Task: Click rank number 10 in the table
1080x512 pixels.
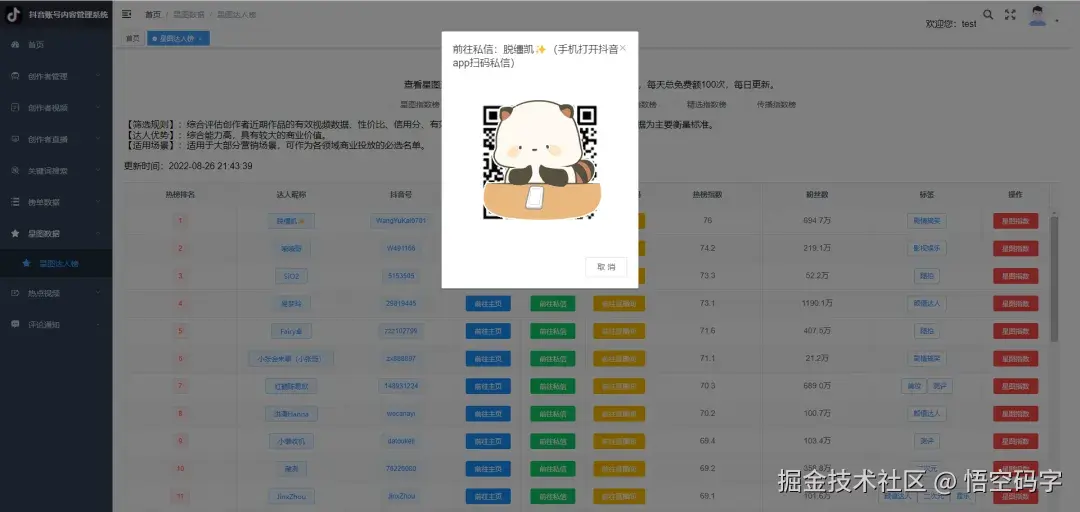Action: tap(180, 469)
